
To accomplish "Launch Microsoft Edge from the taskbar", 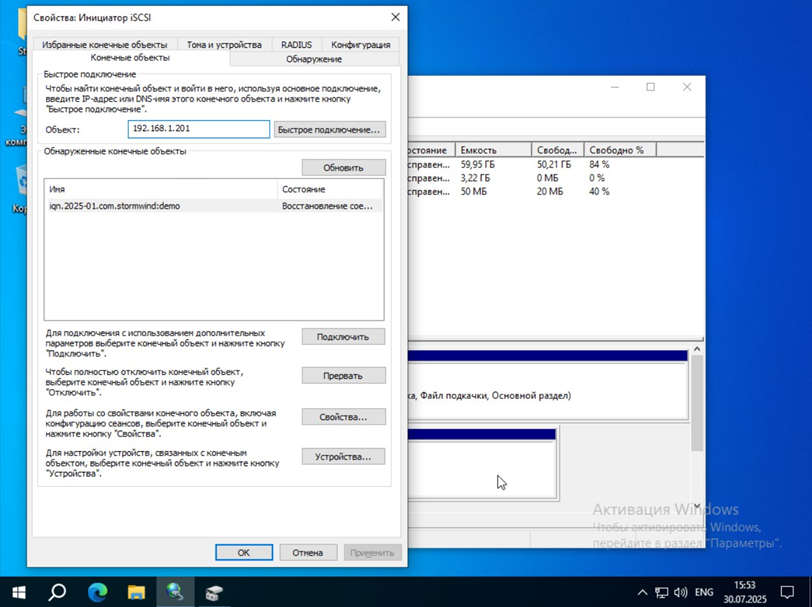I will 97,591.
